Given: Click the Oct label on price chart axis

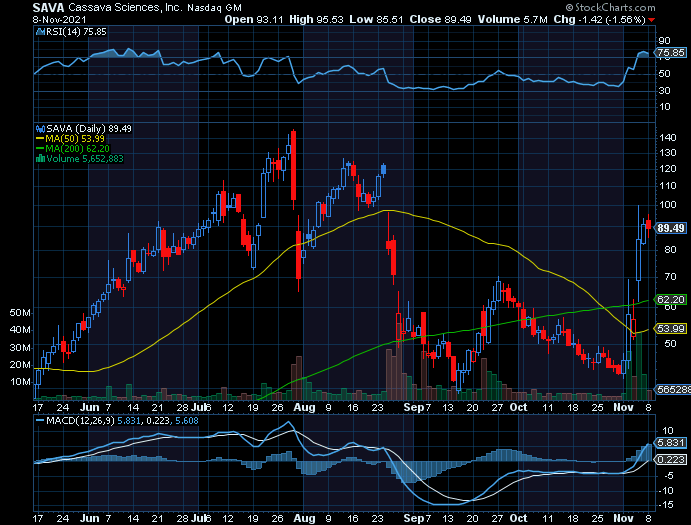Looking at the screenshot, I should (x=518, y=407).
